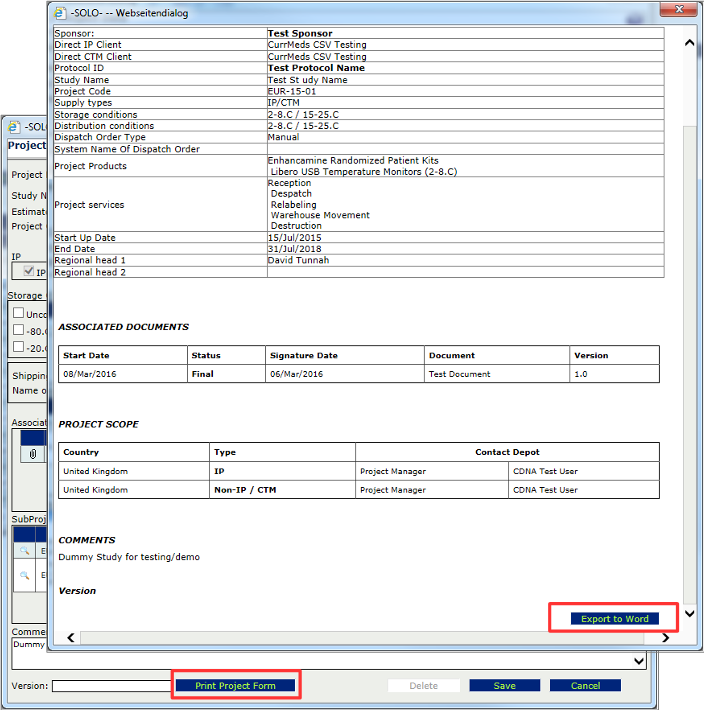Click the Start Up Date 15/Jul/2015
Image resolution: width=704 pixels, height=710 pixels.
pos(294,238)
